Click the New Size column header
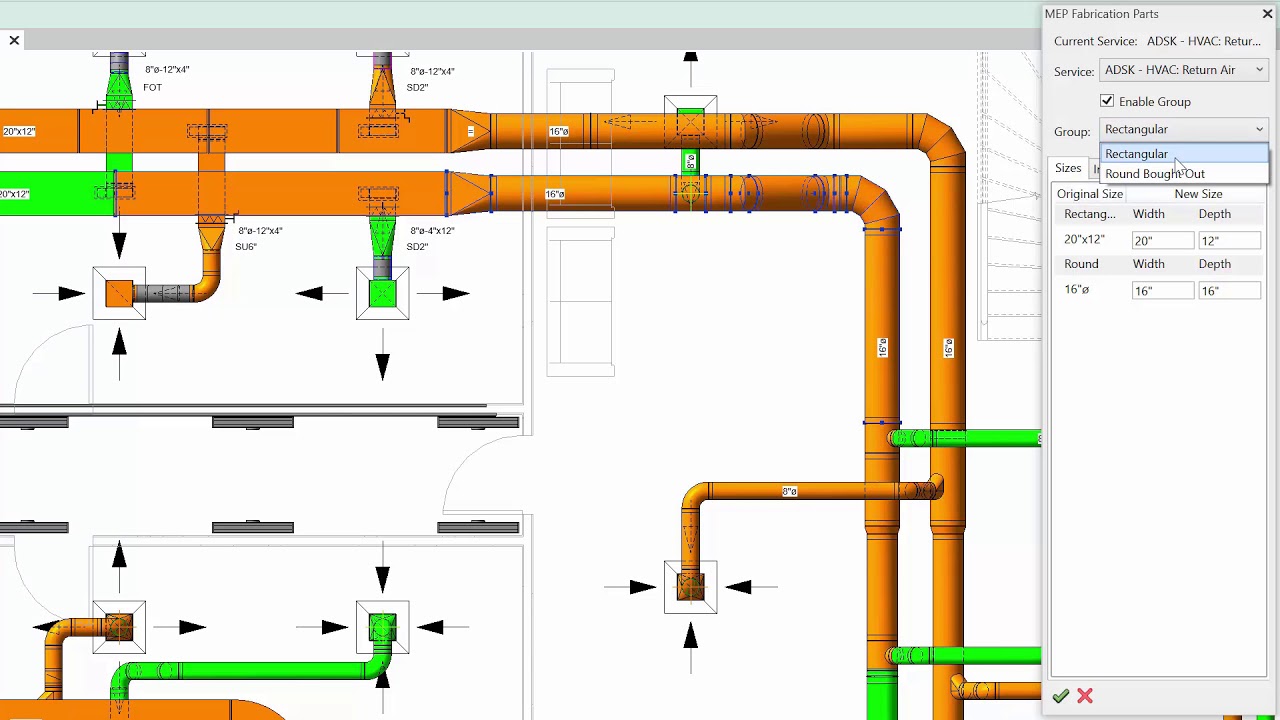Image resolution: width=1280 pixels, height=720 pixels. [x=1198, y=193]
